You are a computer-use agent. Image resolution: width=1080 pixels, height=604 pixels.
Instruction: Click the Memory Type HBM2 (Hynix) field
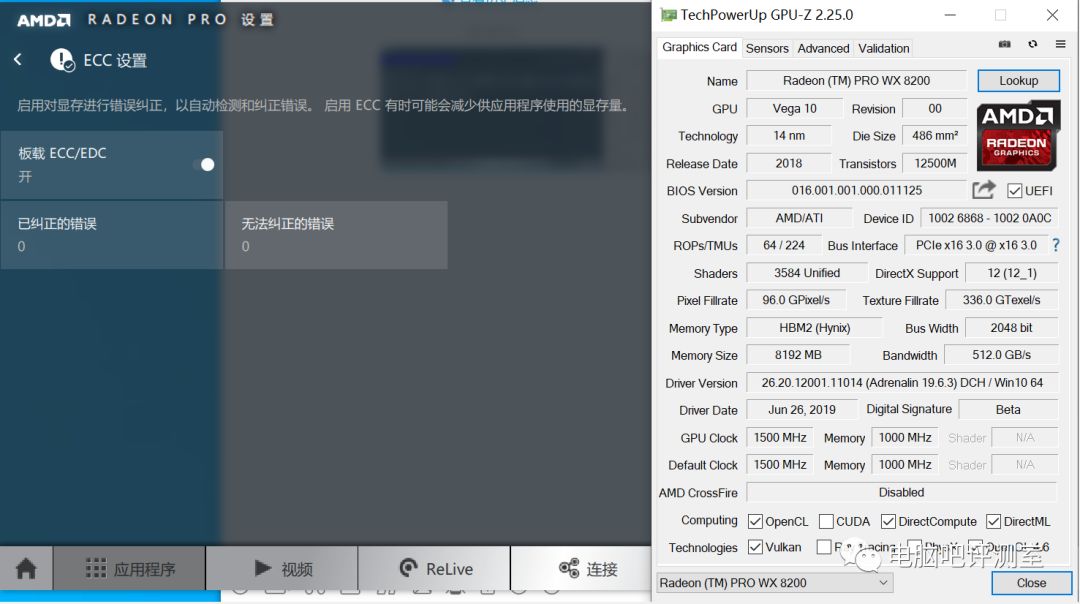tap(814, 328)
